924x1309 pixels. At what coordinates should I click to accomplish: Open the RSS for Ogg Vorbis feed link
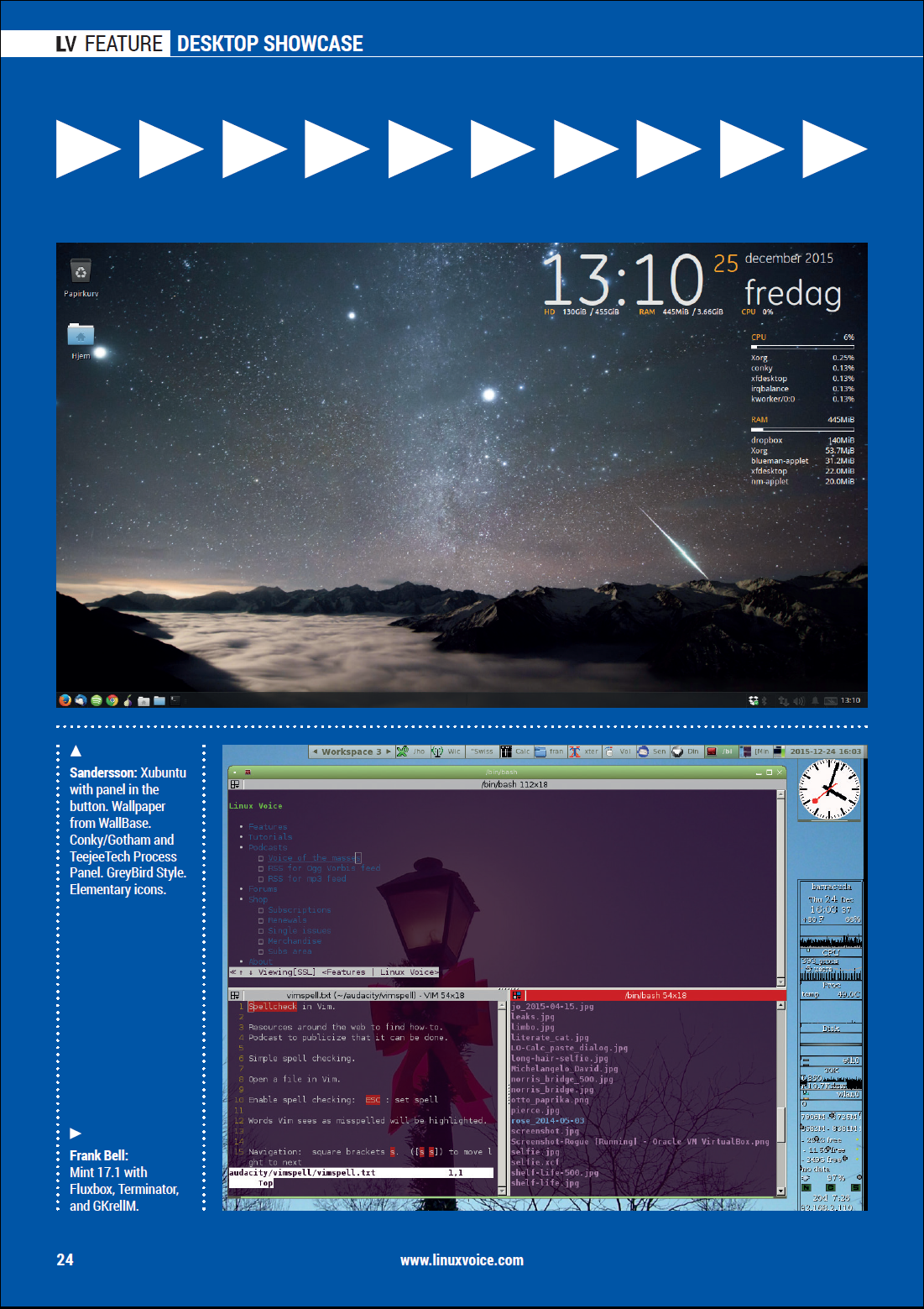324,868
